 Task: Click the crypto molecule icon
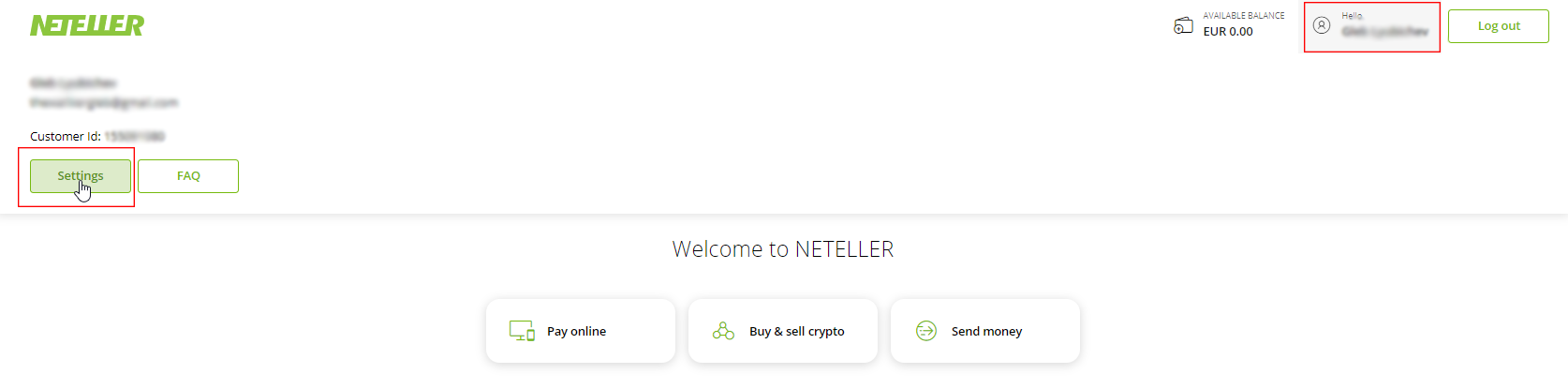tap(723, 331)
